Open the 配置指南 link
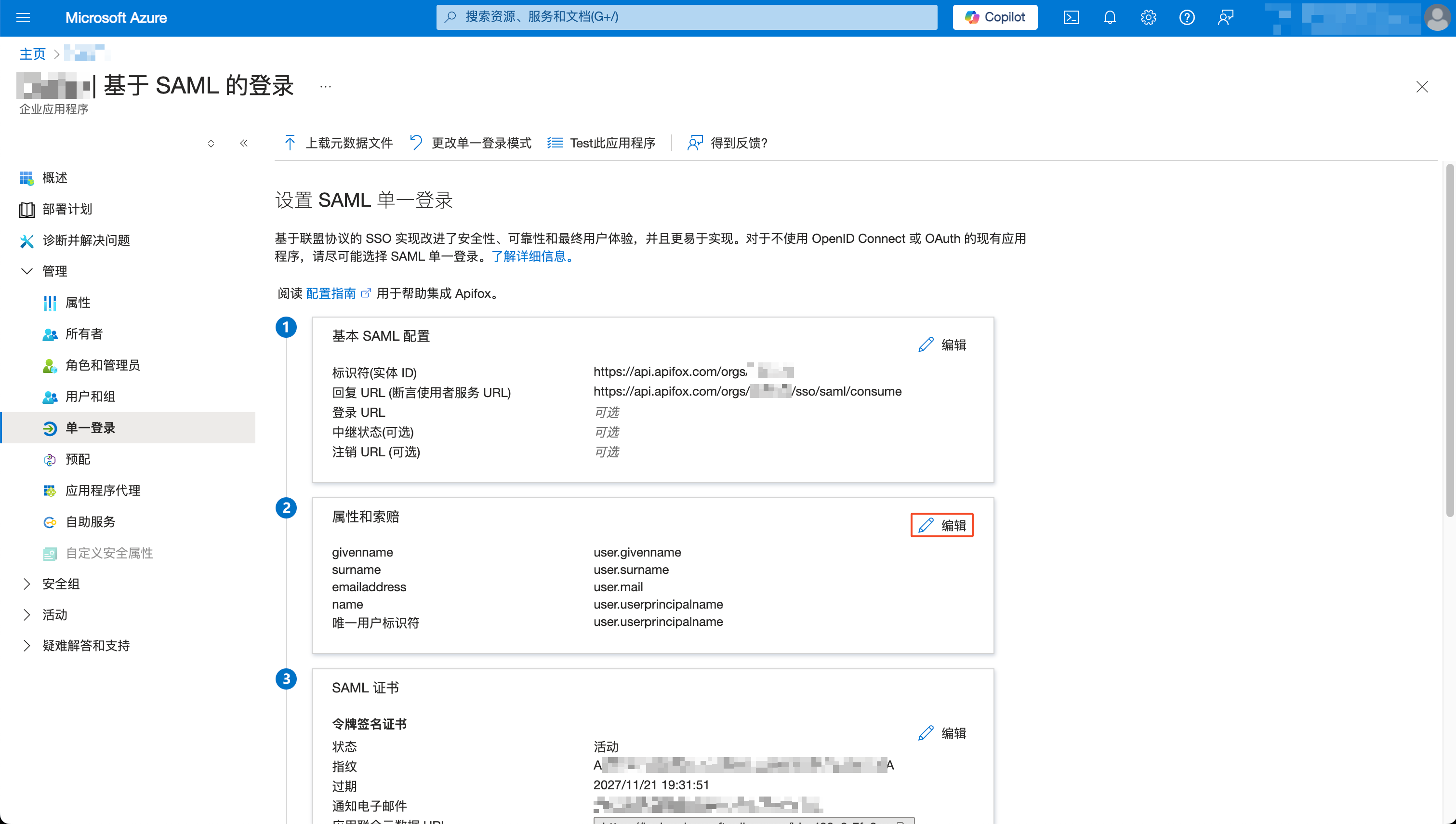Image resolution: width=1456 pixels, height=824 pixels. 331,293
